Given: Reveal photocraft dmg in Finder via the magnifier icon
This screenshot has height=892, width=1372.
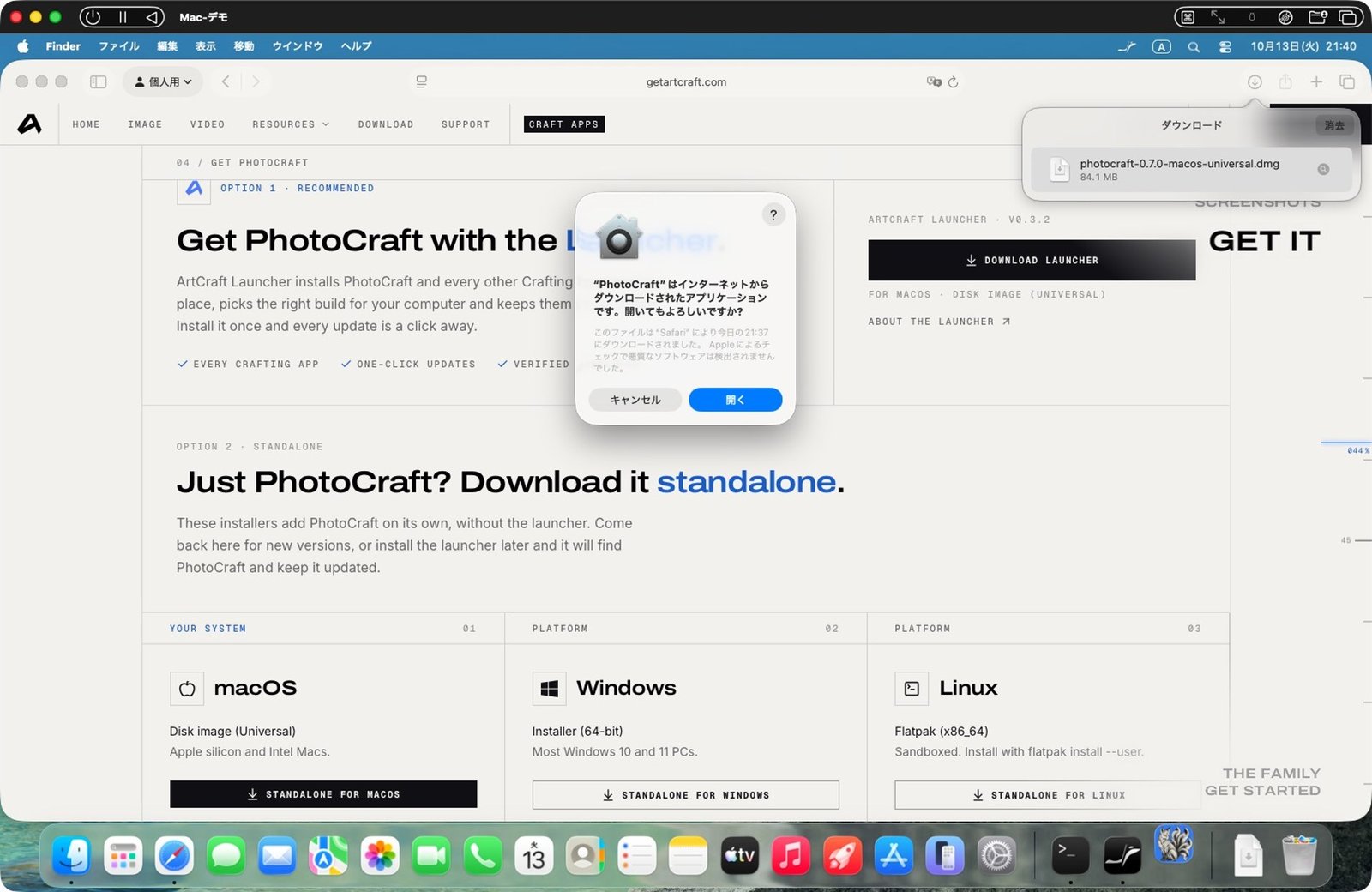Looking at the screenshot, I should (x=1323, y=169).
